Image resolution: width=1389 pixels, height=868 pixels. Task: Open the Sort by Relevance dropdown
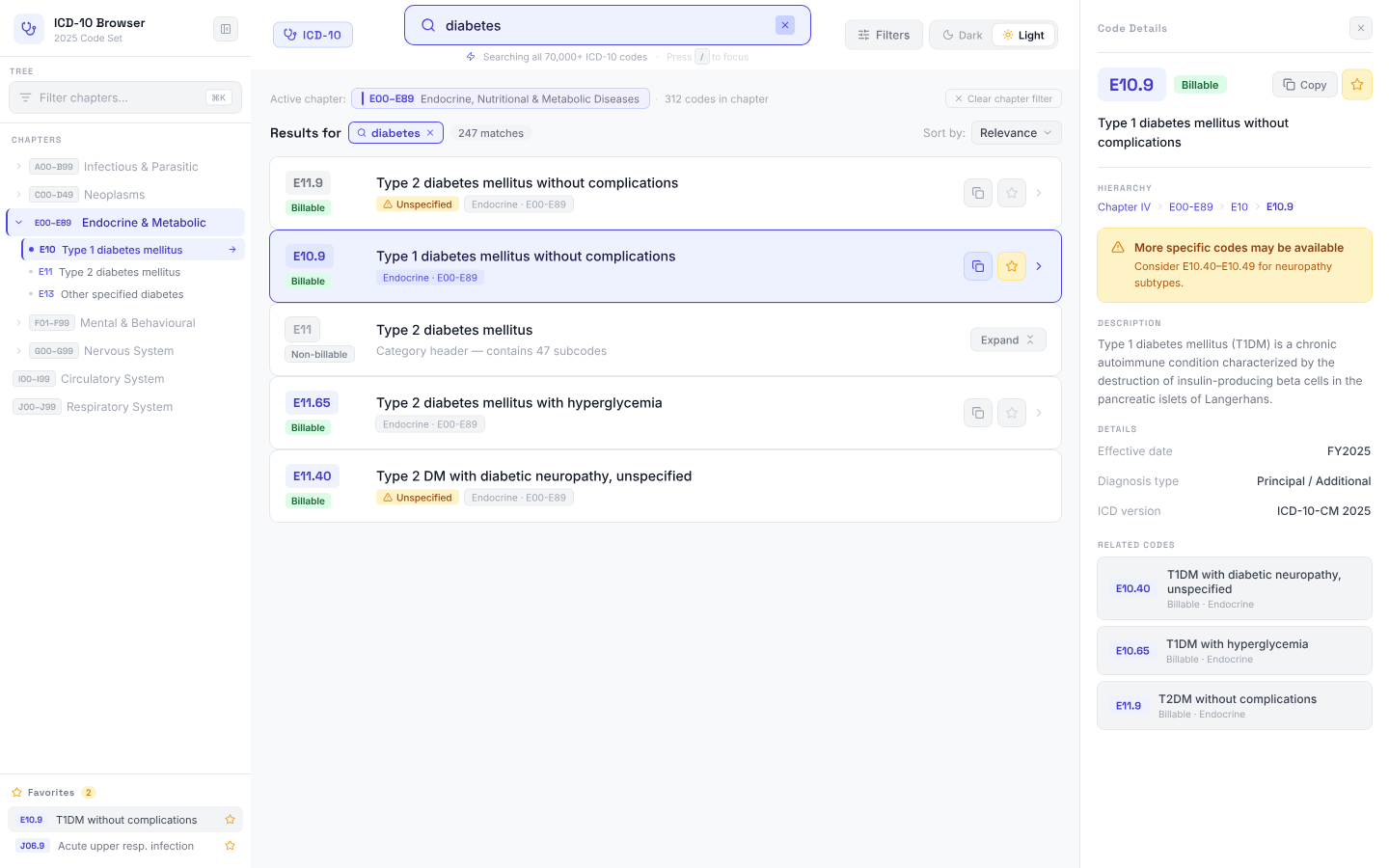(1016, 133)
